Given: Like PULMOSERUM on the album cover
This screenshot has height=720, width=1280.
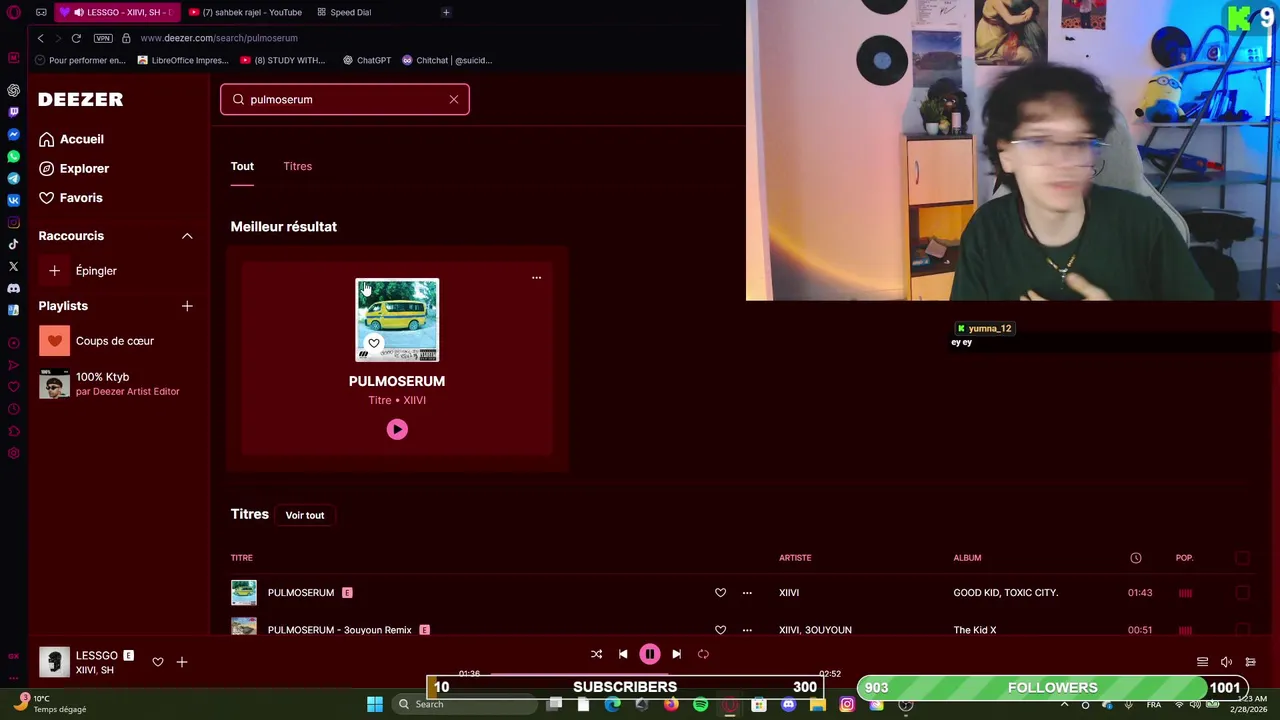Looking at the screenshot, I should click(x=374, y=343).
